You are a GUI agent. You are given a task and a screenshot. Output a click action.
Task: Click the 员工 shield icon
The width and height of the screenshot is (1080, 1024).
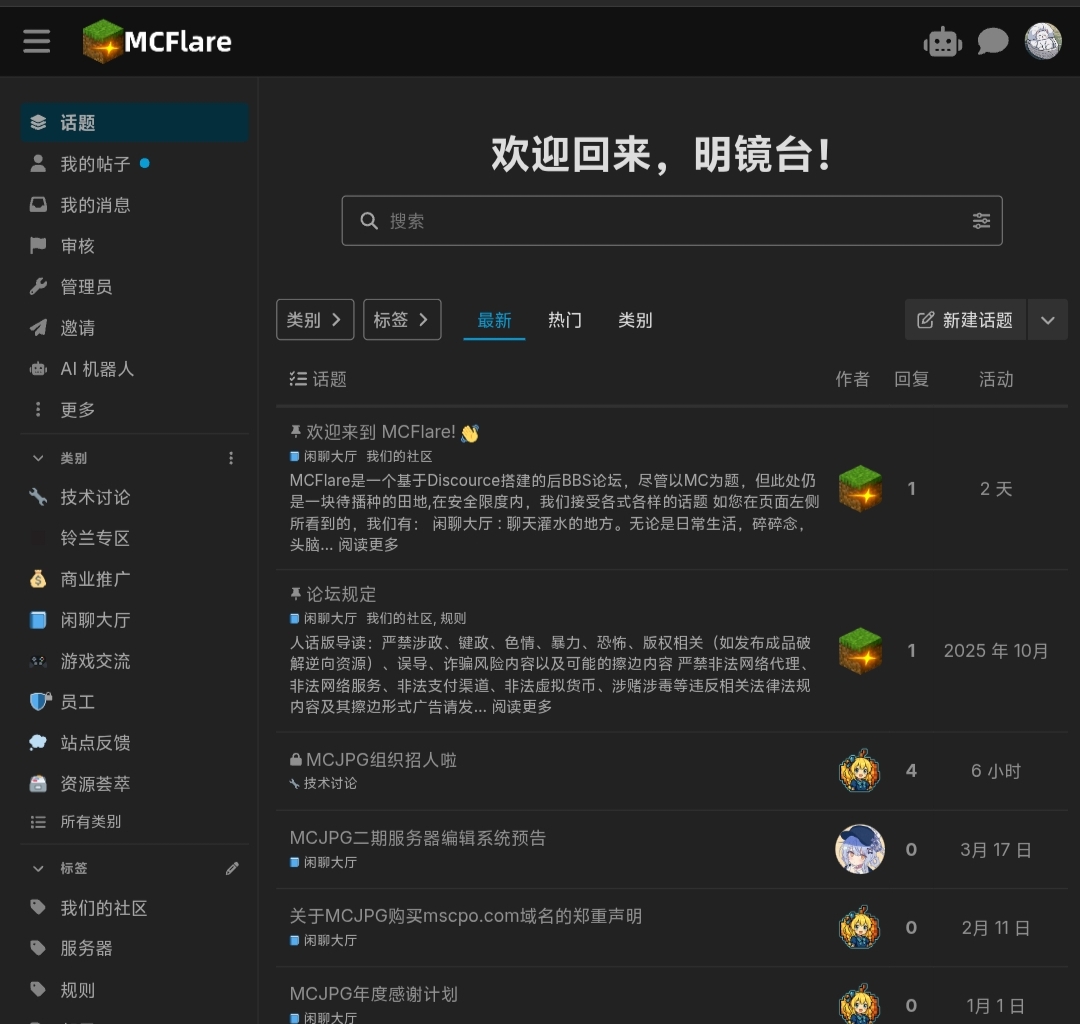click(40, 701)
